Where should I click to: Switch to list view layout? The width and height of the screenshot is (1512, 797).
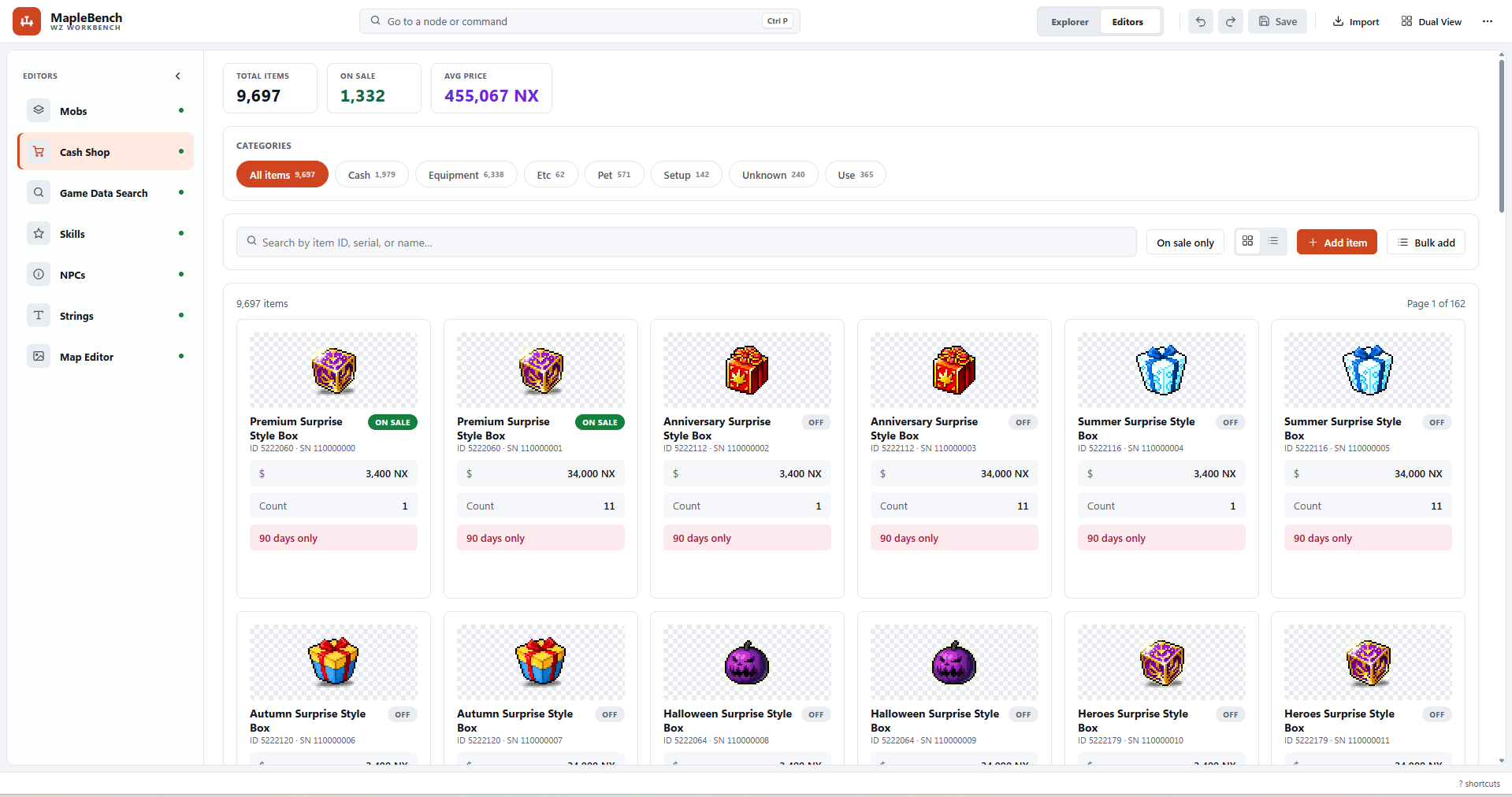pyautogui.click(x=1273, y=241)
